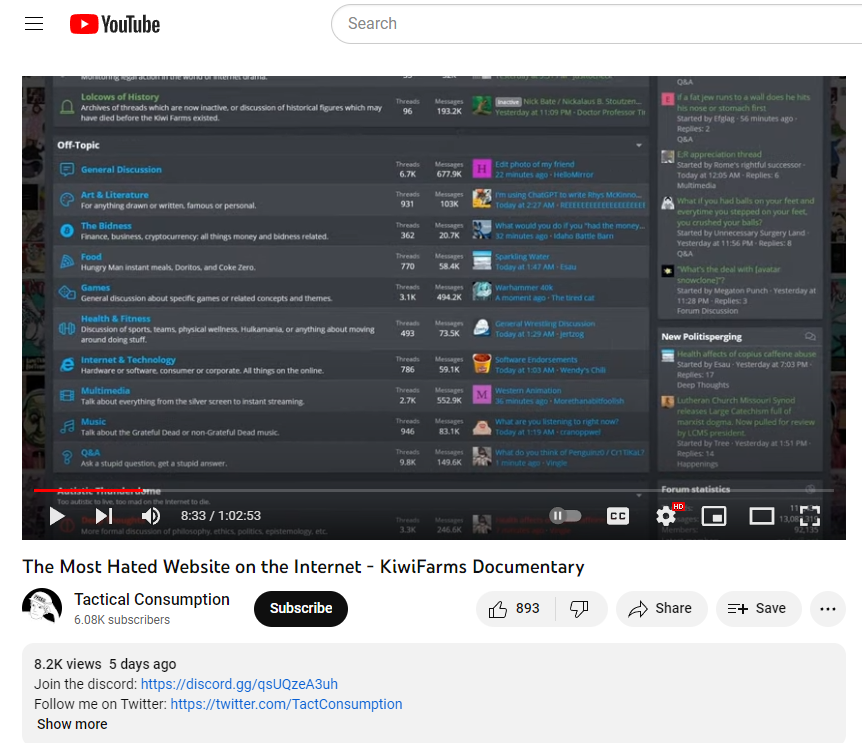Open the YouTube hamburger guide menu
Screen dimensions: 862x743
(34, 24)
